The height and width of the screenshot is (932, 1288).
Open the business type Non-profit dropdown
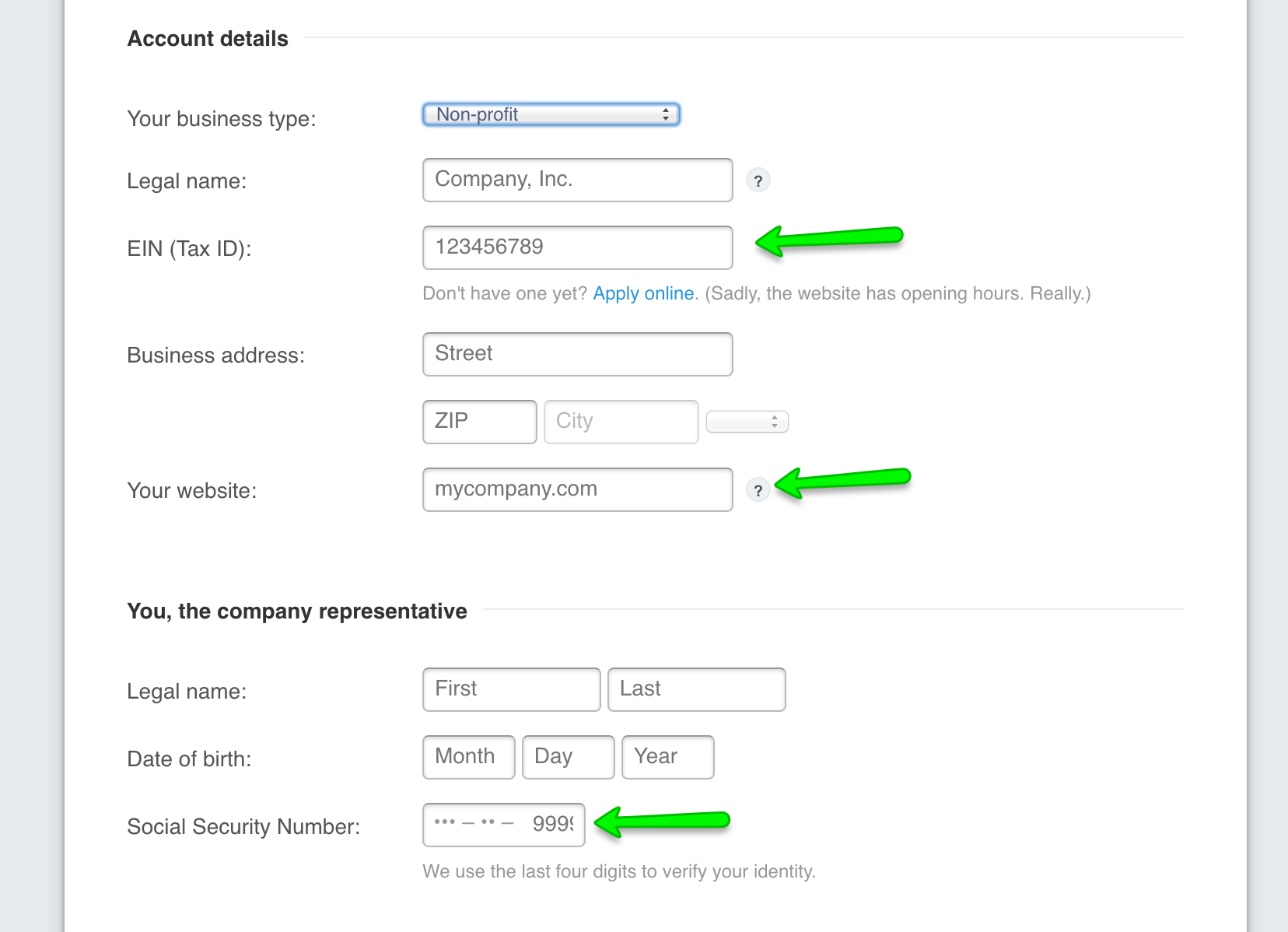pos(551,114)
